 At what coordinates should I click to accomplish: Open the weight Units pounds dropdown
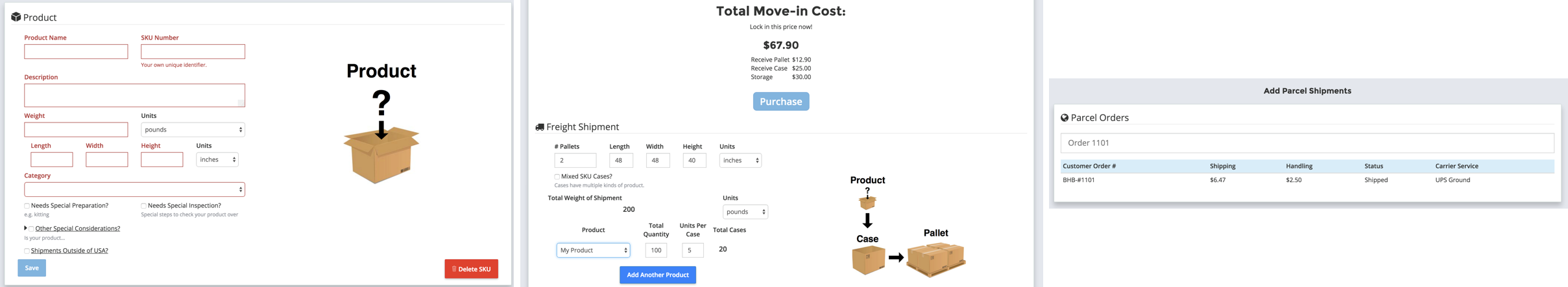[193, 130]
